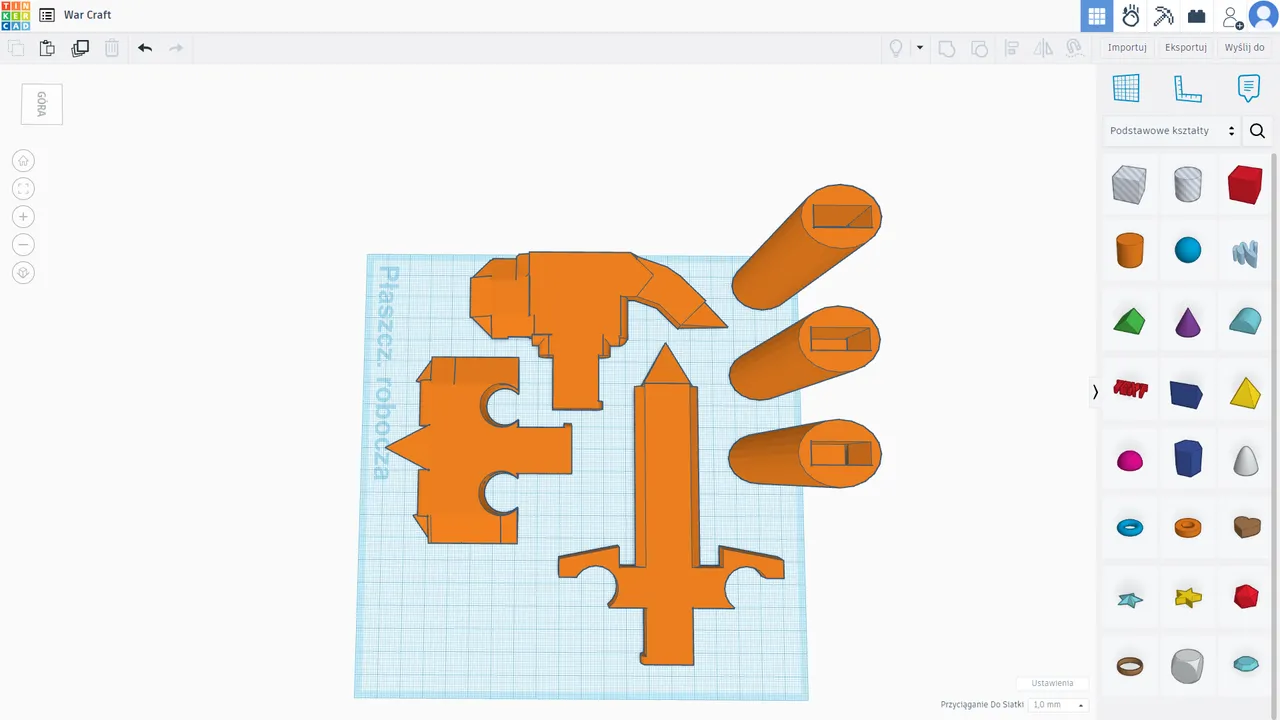This screenshot has width=1280, height=720.
Task: Open the Bricks mode icon
Action: coord(1196,16)
